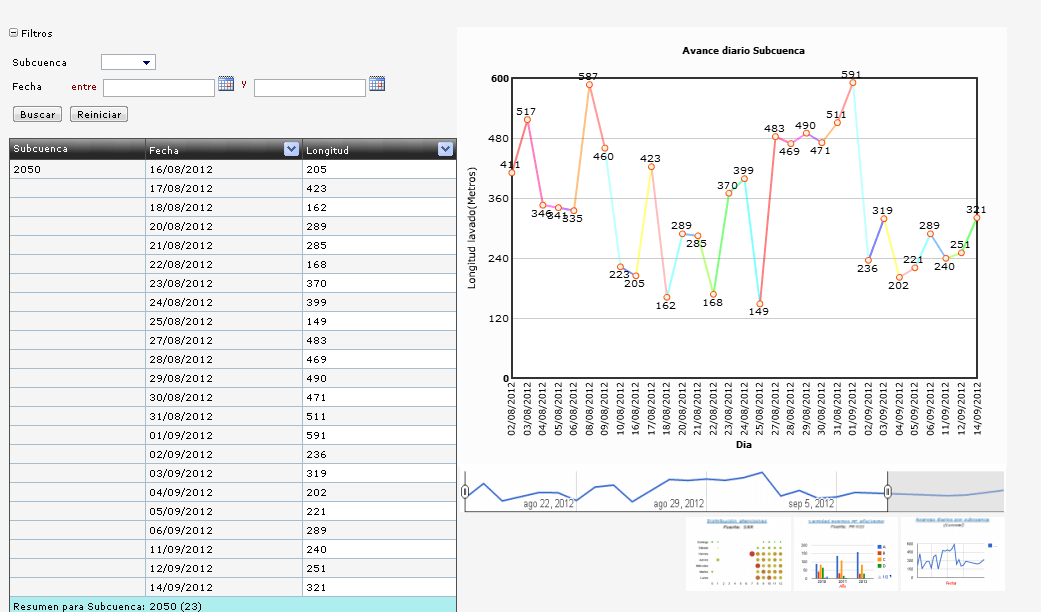Click the start date input field
The image size is (1041, 612).
(x=159, y=88)
